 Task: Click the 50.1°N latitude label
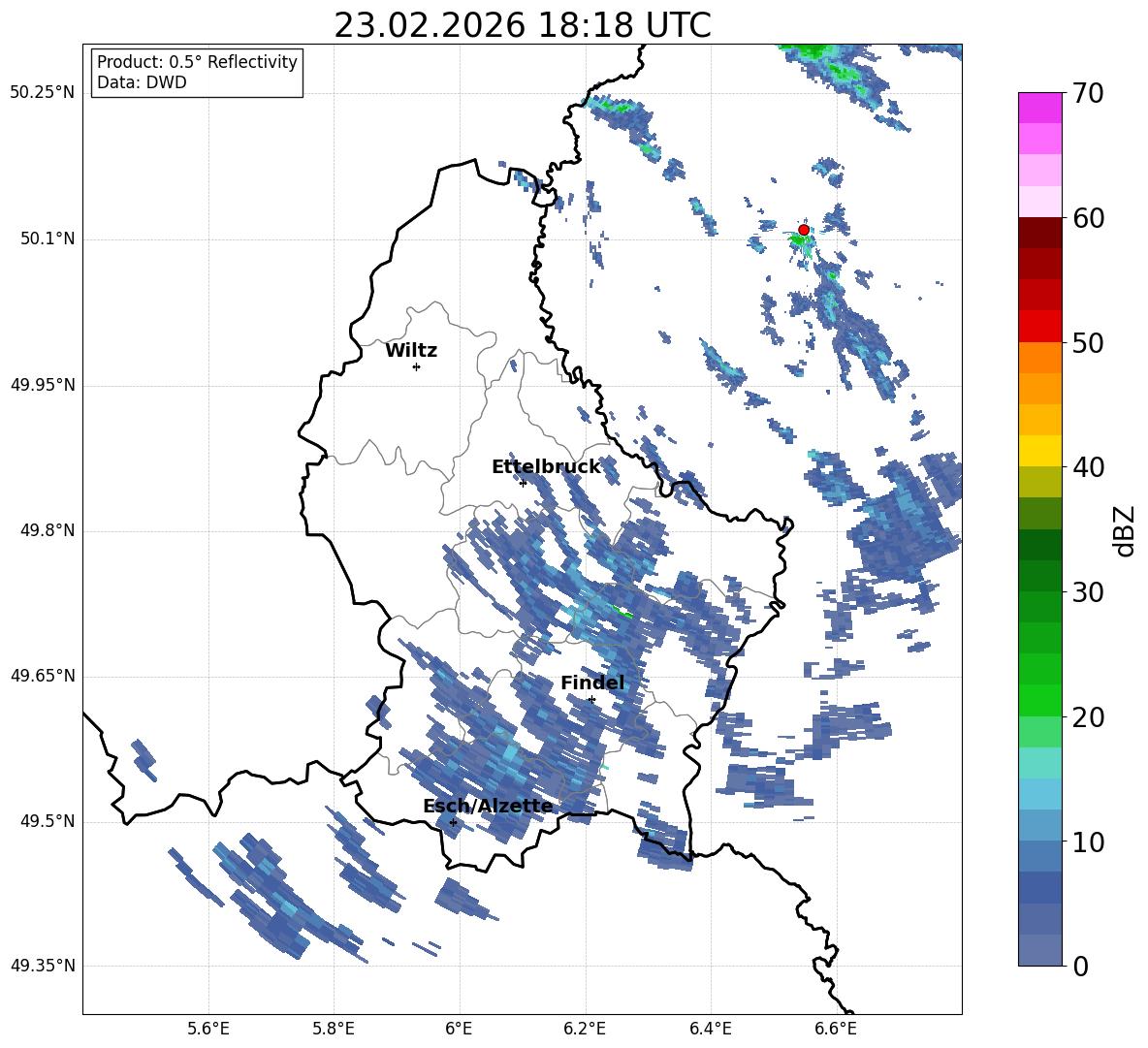point(48,239)
